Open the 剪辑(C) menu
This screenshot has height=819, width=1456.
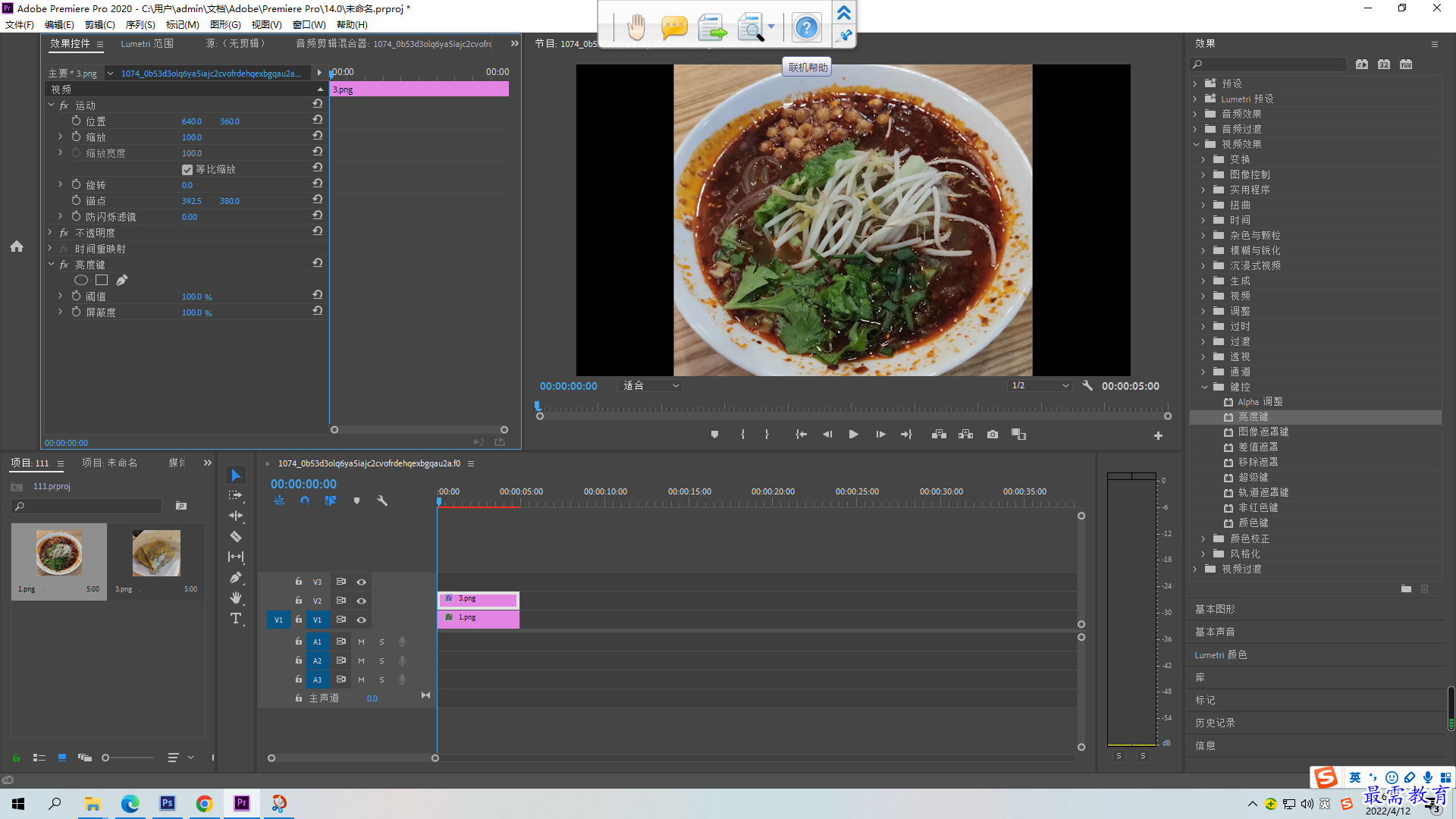[100, 24]
